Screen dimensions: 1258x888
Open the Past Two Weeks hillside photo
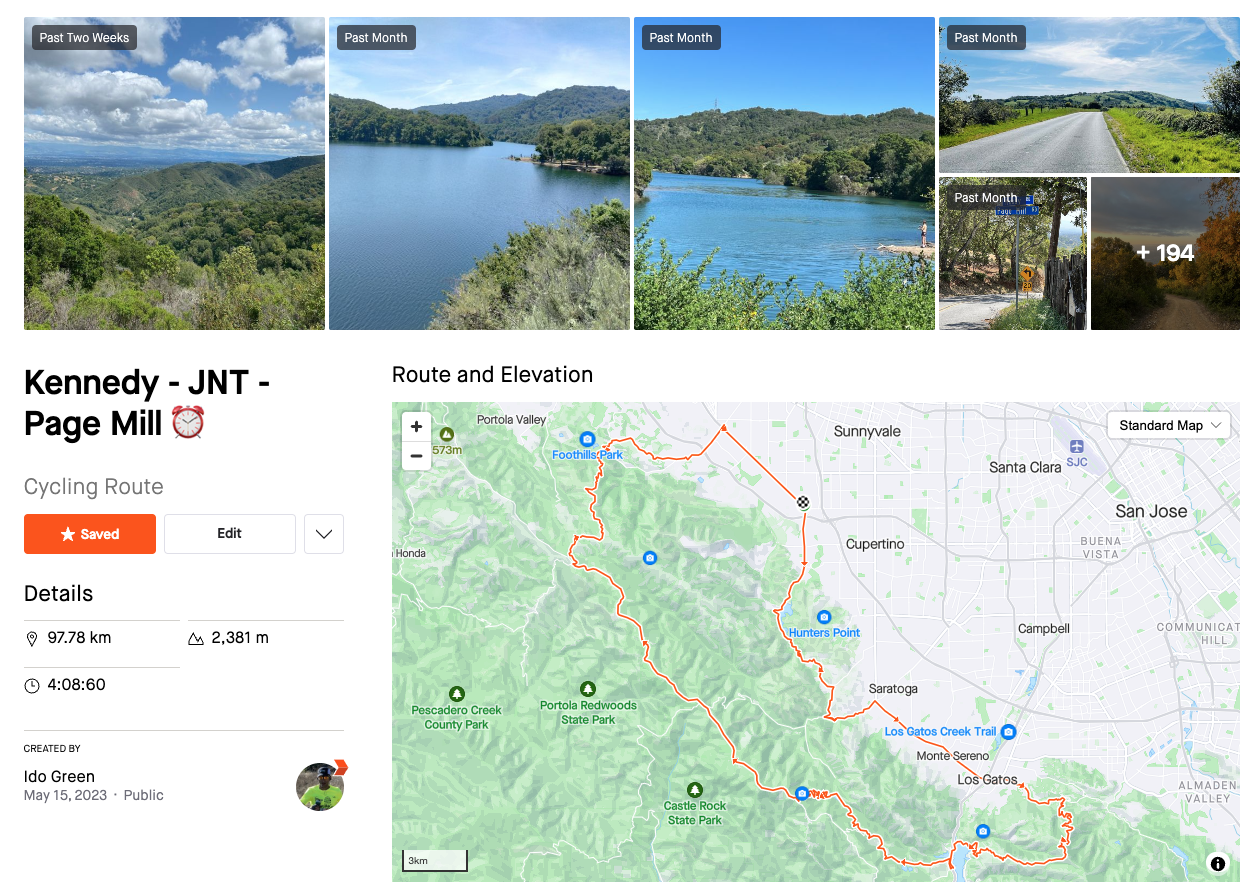pyautogui.click(x=174, y=173)
